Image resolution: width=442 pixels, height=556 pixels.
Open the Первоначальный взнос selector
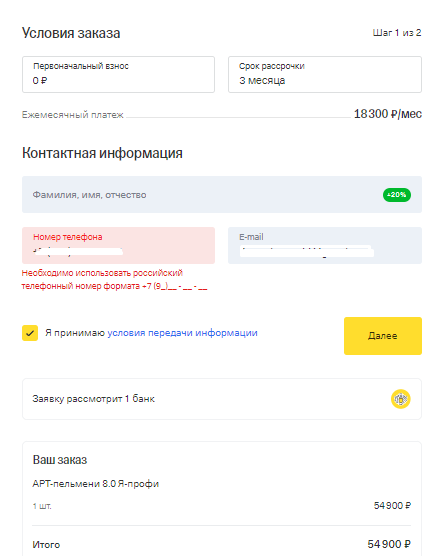tap(118, 74)
